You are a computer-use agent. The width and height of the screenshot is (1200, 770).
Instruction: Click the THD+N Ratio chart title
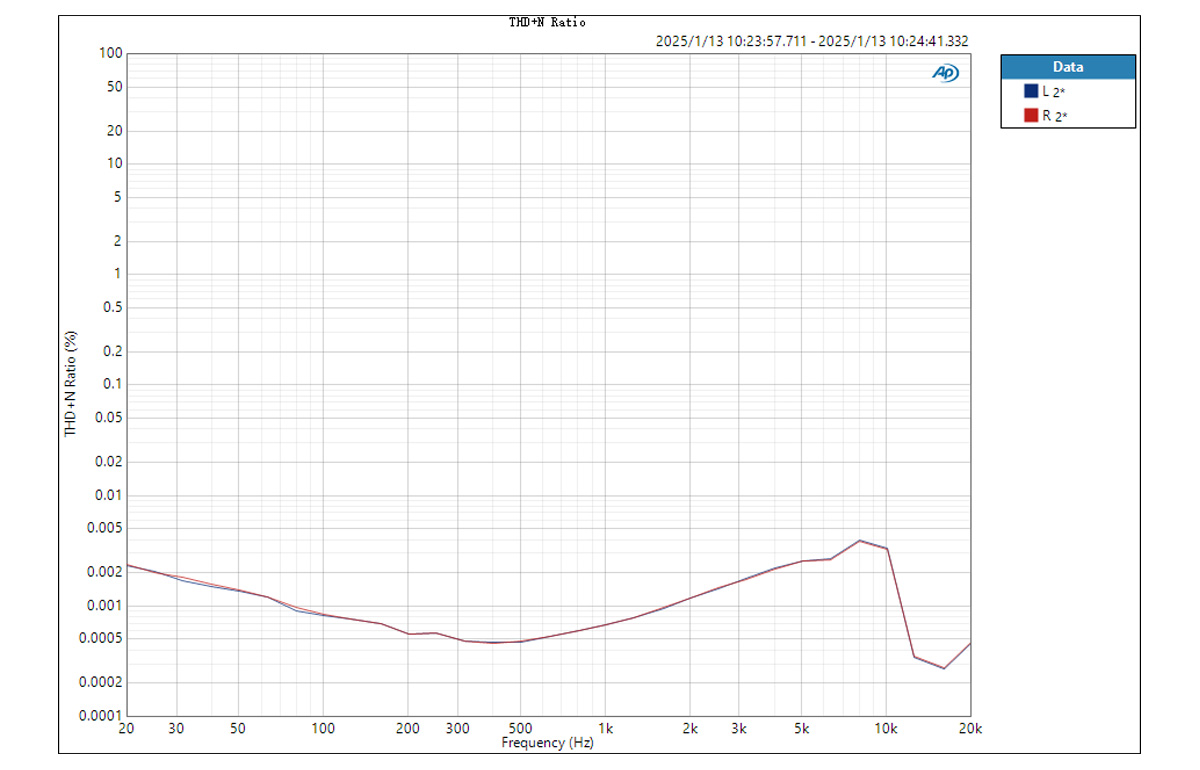pyautogui.click(x=548, y=21)
